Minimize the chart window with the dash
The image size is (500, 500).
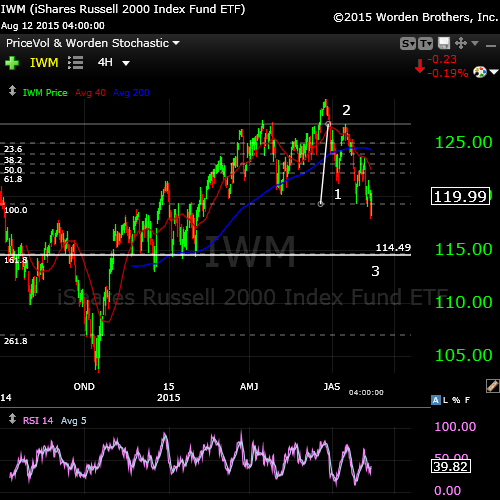pyautogui.click(x=491, y=46)
